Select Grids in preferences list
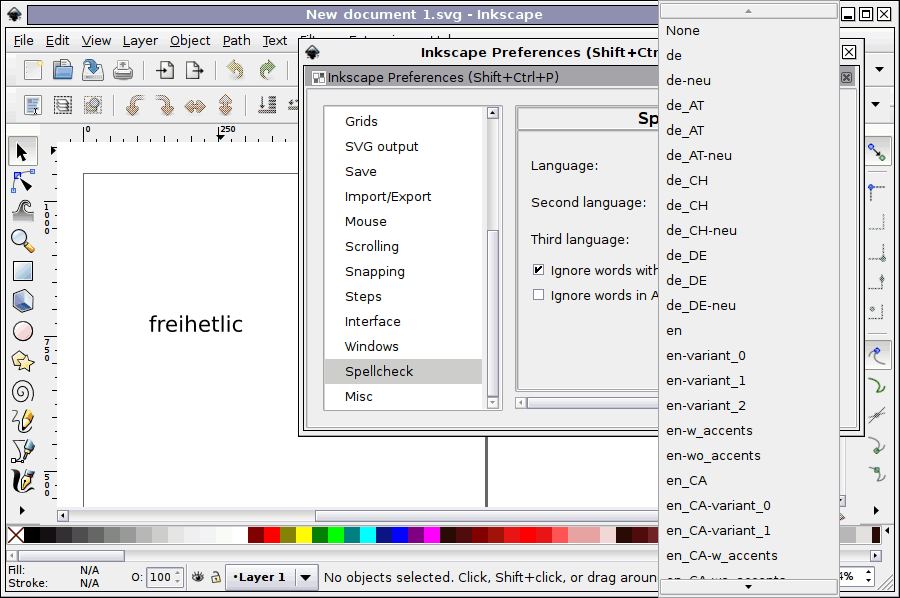The height and width of the screenshot is (598, 900). tap(404, 121)
